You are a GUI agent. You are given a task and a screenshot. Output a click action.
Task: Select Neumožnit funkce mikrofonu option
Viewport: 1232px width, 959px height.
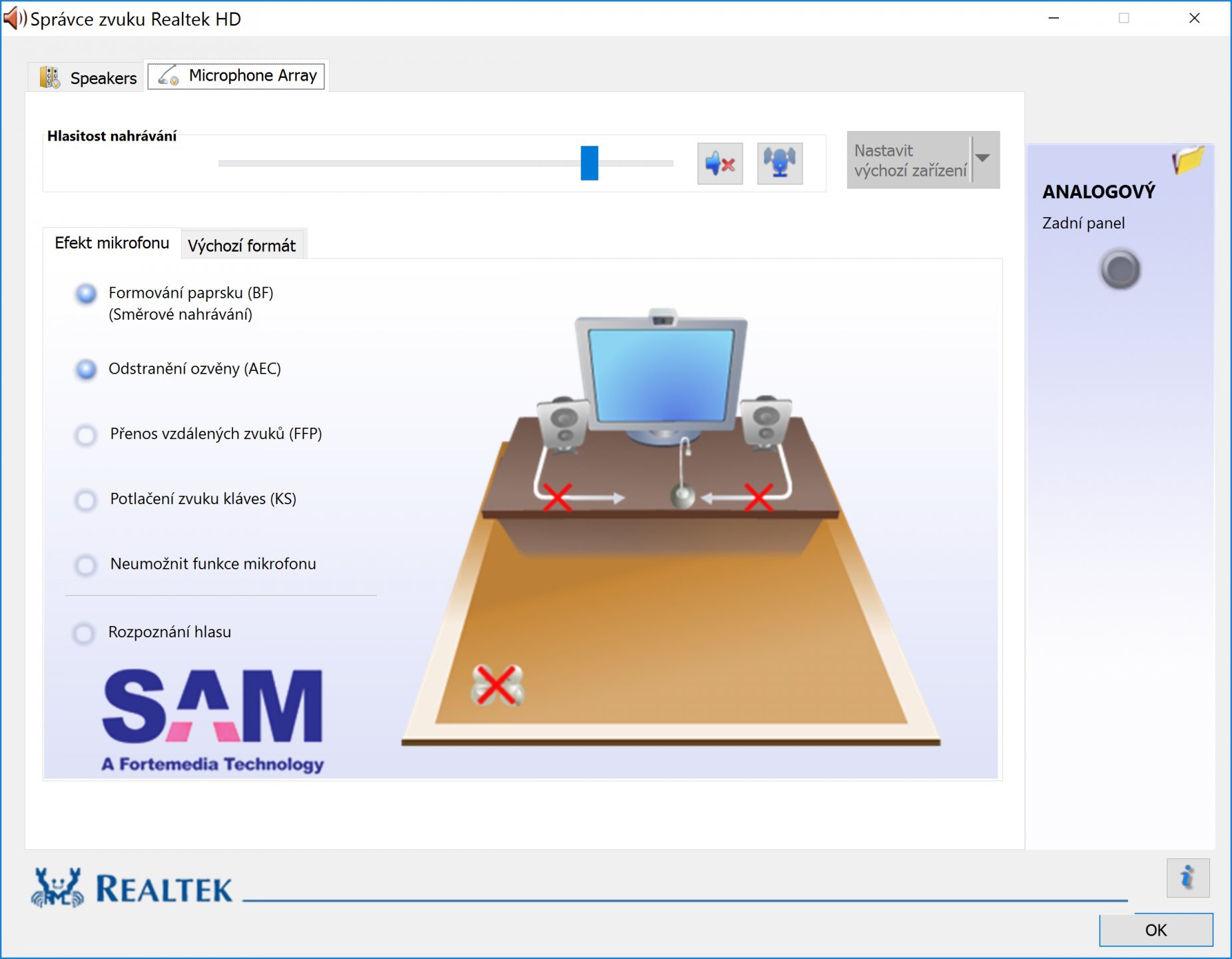click(86, 565)
